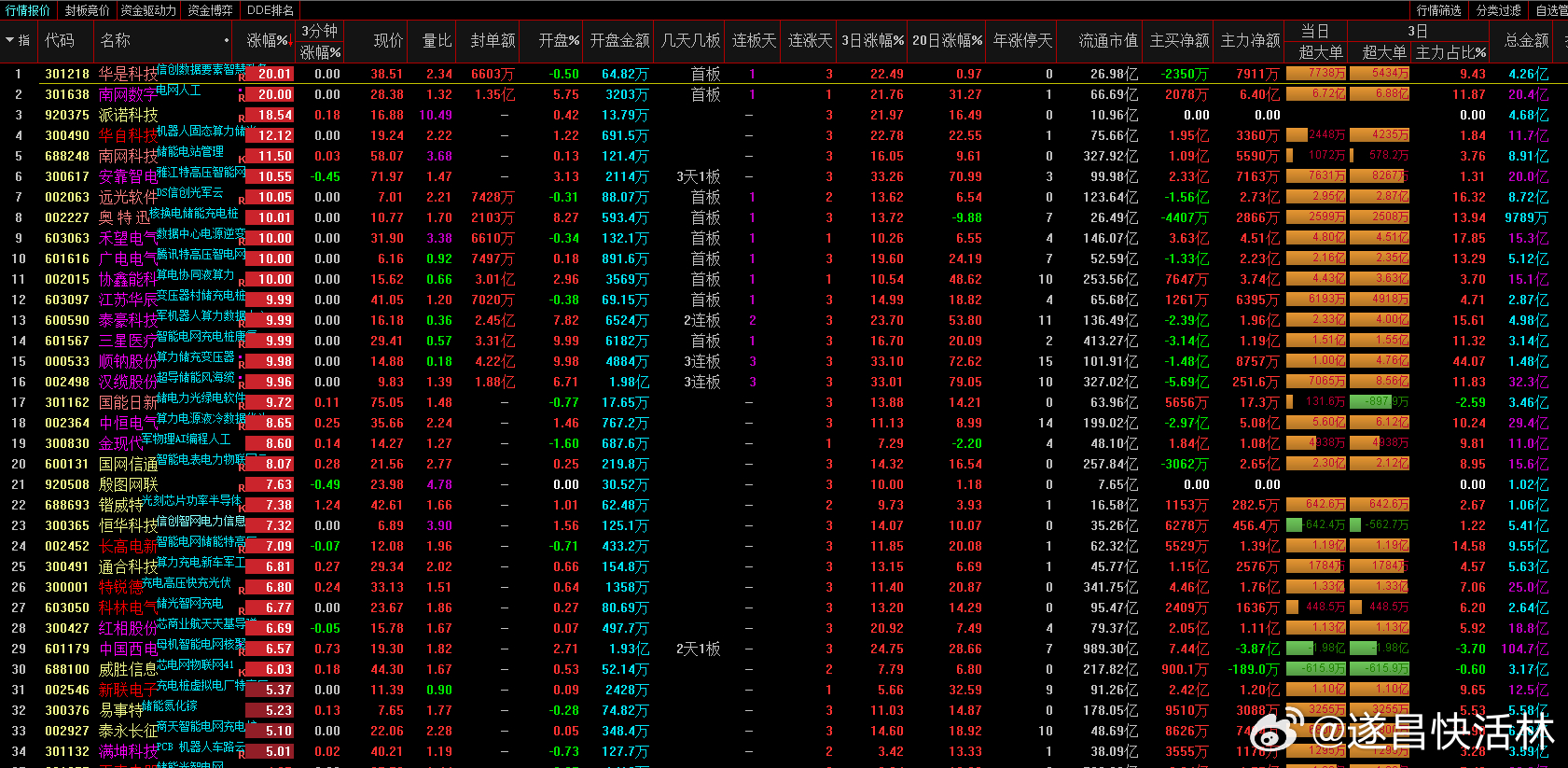The image size is (1568, 768).
Task: Select stock code 002227
Action: point(67,217)
